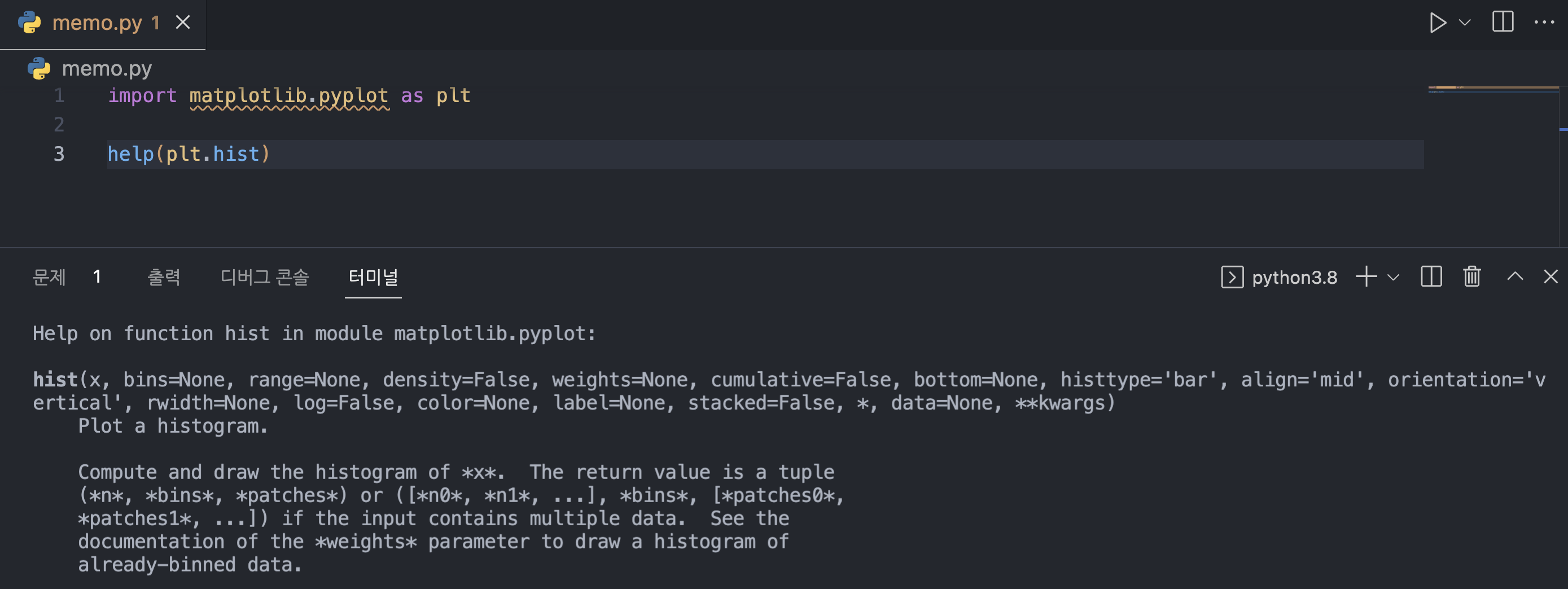
Task: Close the bottom panel
Action: 1551,277
